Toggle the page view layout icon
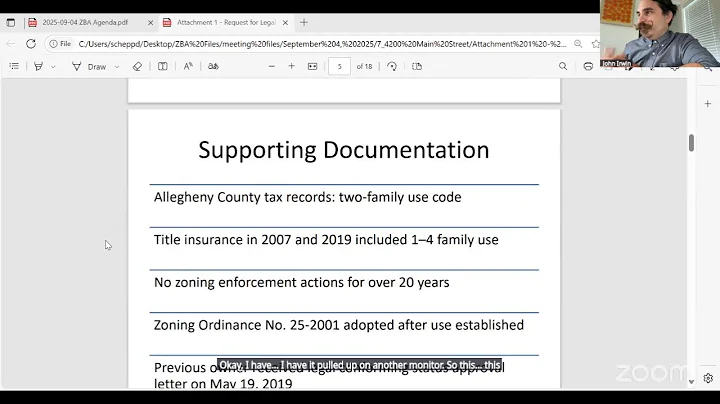 coord(163,67)
